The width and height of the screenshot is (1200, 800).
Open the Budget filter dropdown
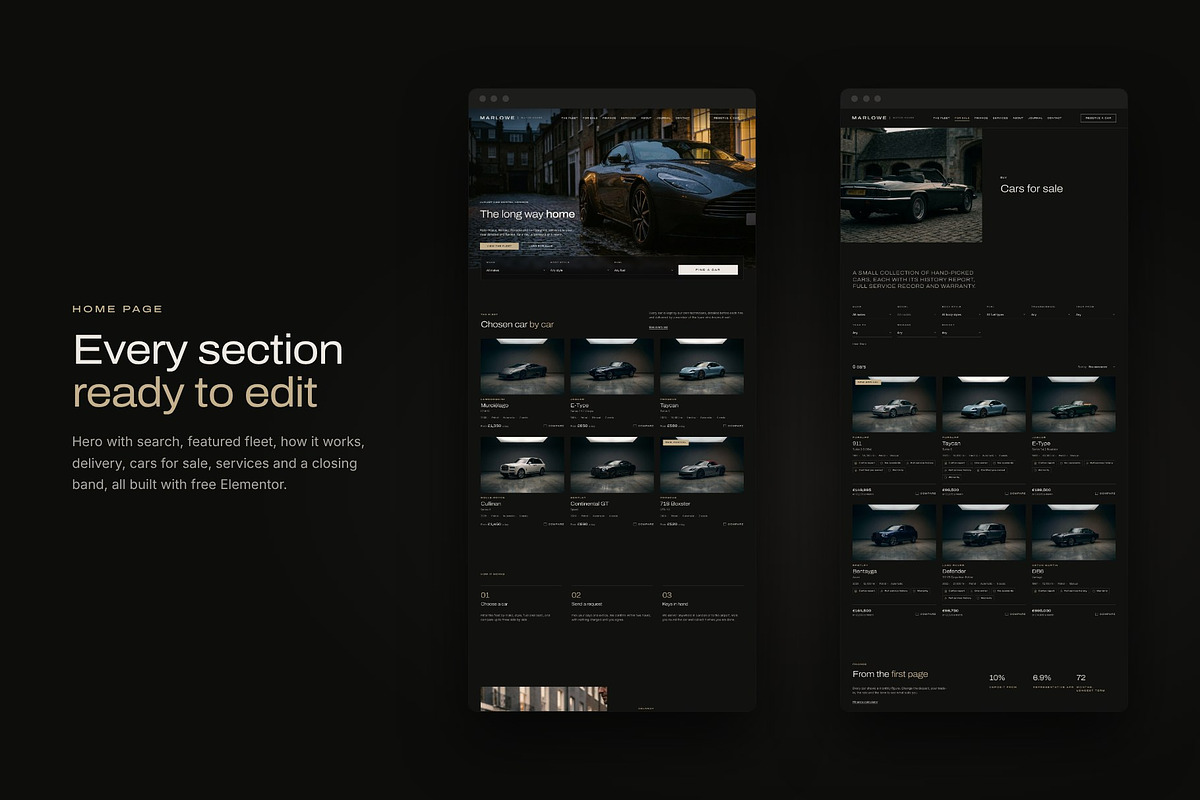tap(961, 333)
